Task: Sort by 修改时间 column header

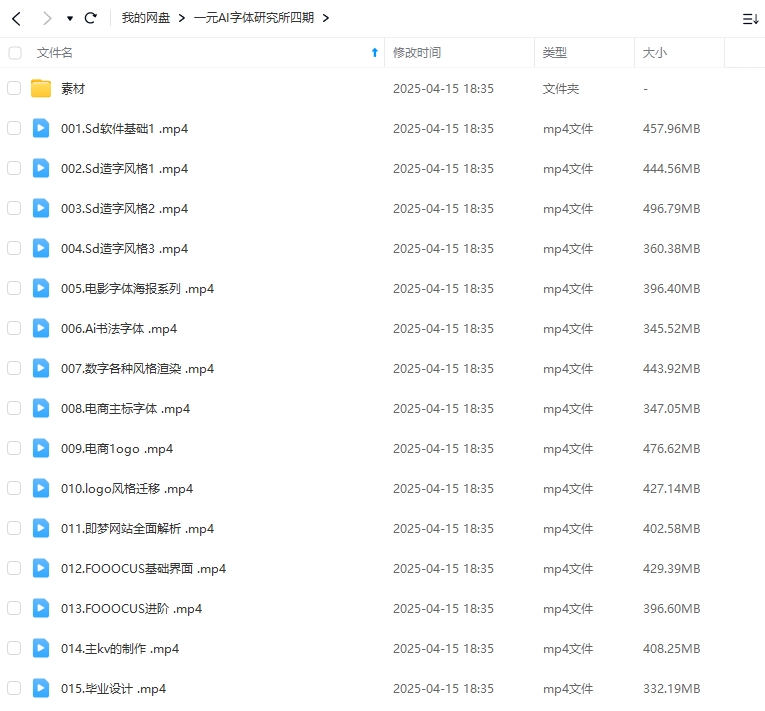Action: [x=417, y=52]
